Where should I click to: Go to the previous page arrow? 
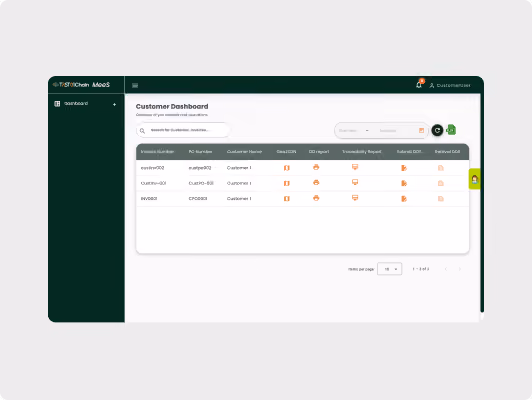point(445,269)
